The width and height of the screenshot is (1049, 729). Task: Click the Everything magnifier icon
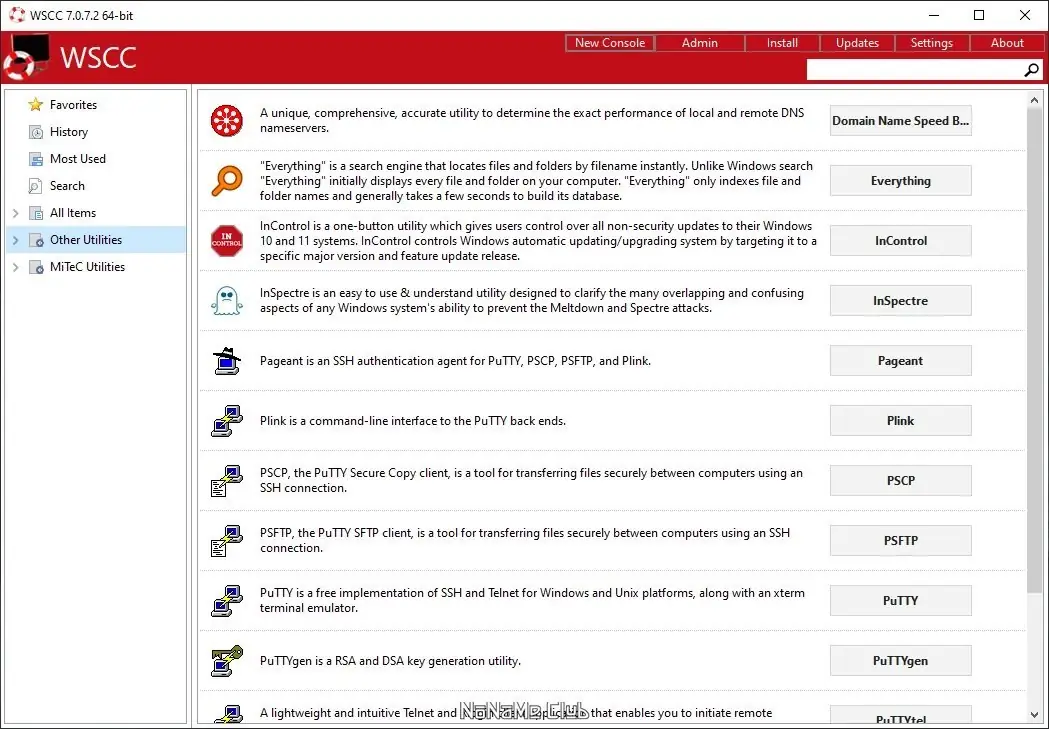[227, 181]
